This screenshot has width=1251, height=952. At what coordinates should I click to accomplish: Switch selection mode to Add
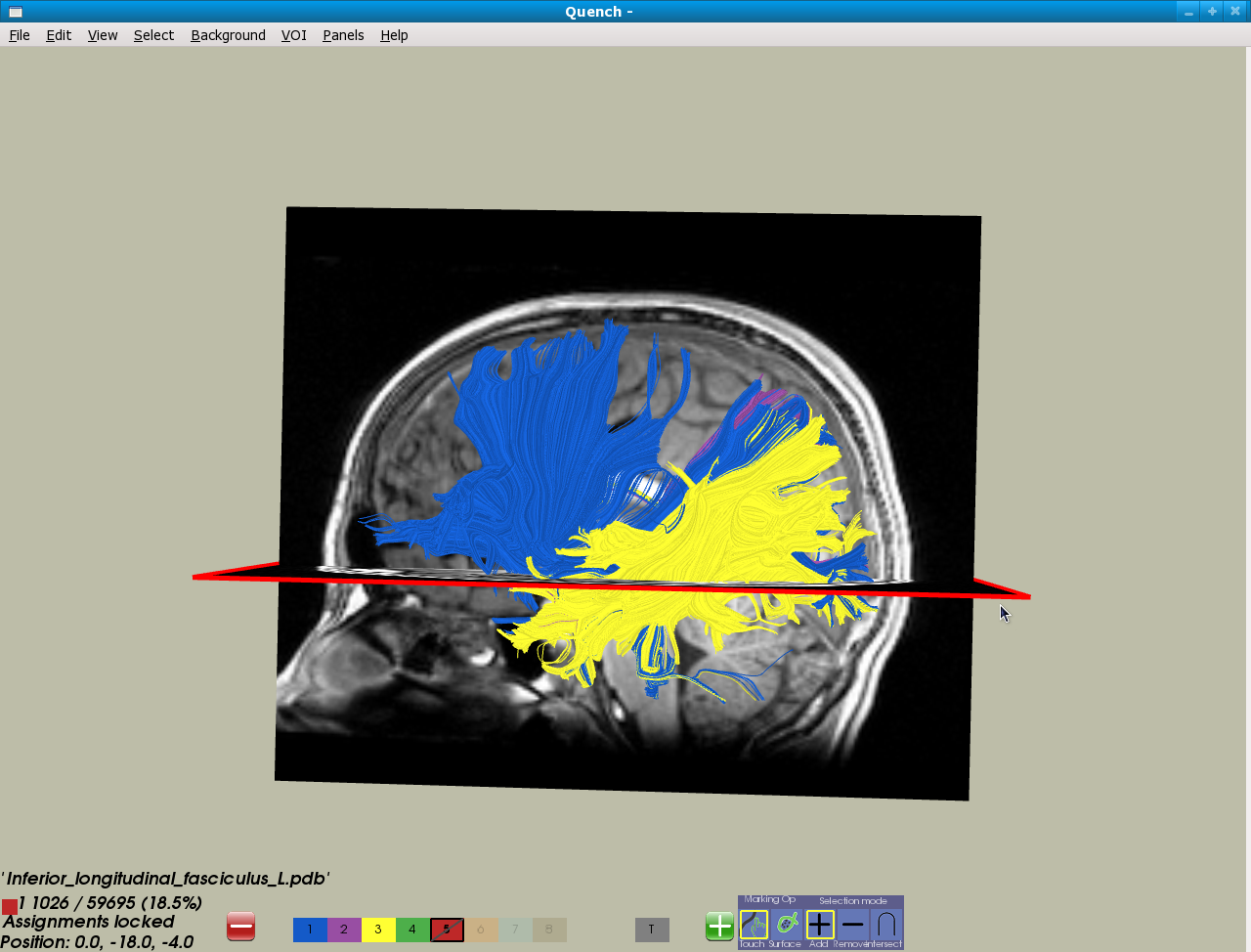pos(819,925)
